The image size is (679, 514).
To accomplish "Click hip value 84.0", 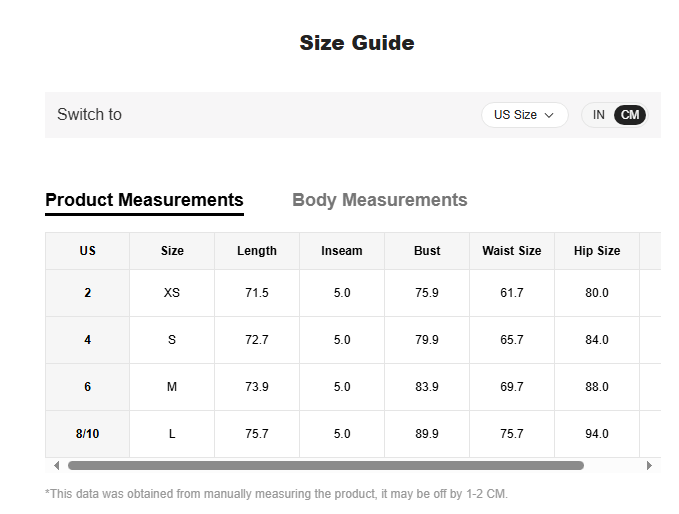I will point(597,340).
